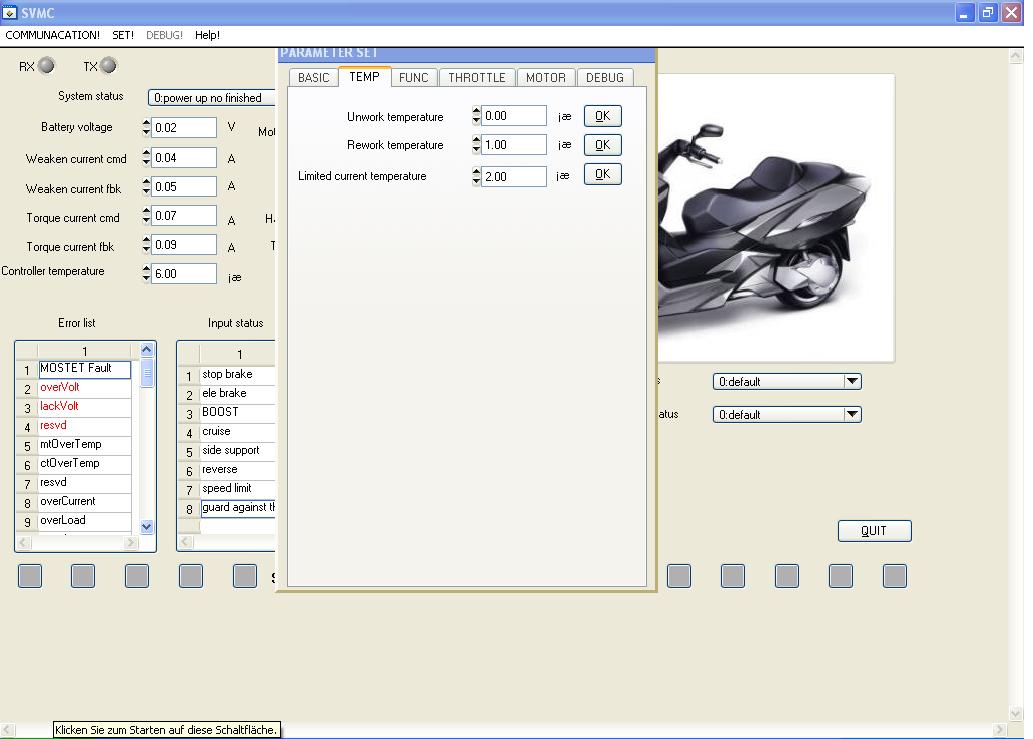Confirm Limited current temperature with OK
The height and width of the screenshot is (739, 1033).
(602, 174)
